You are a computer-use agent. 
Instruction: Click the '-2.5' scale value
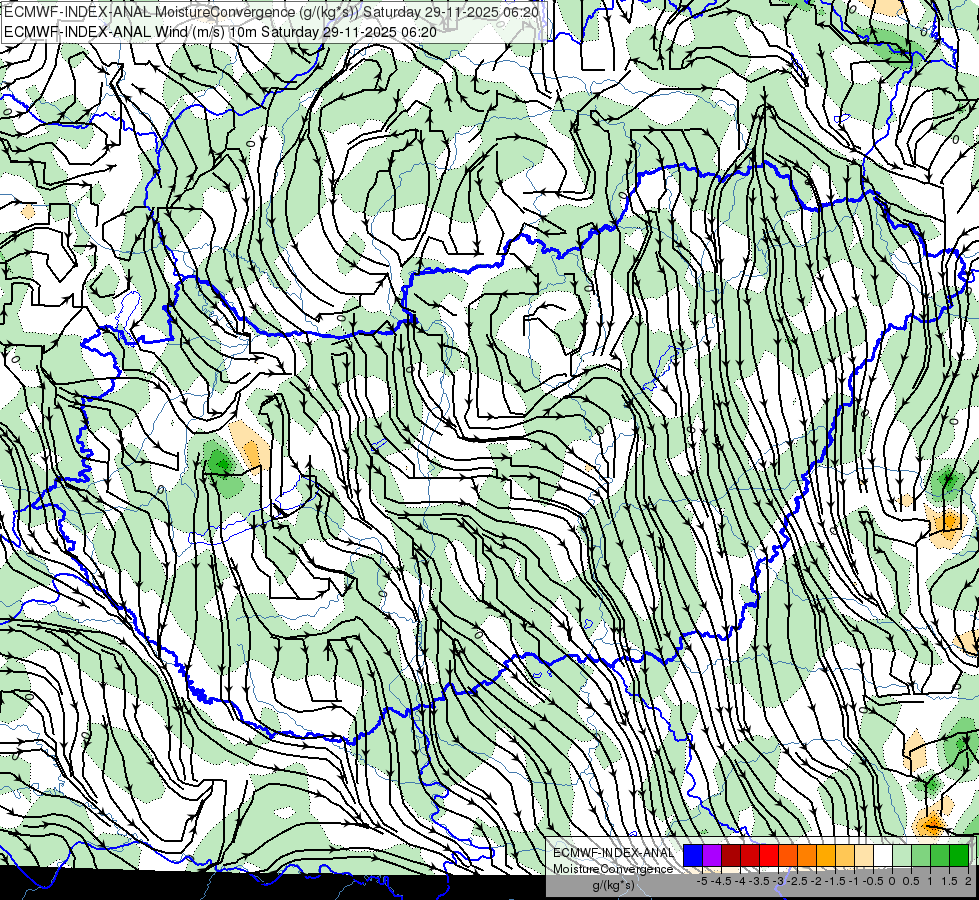coord(797,881)
